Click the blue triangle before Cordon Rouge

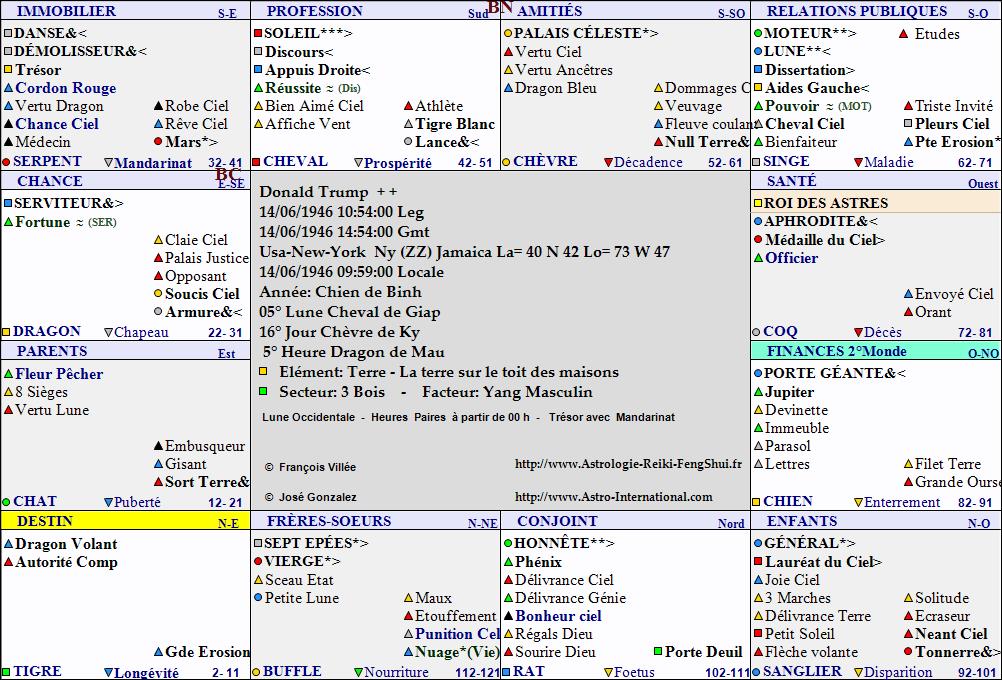click(x=8, y=88)
